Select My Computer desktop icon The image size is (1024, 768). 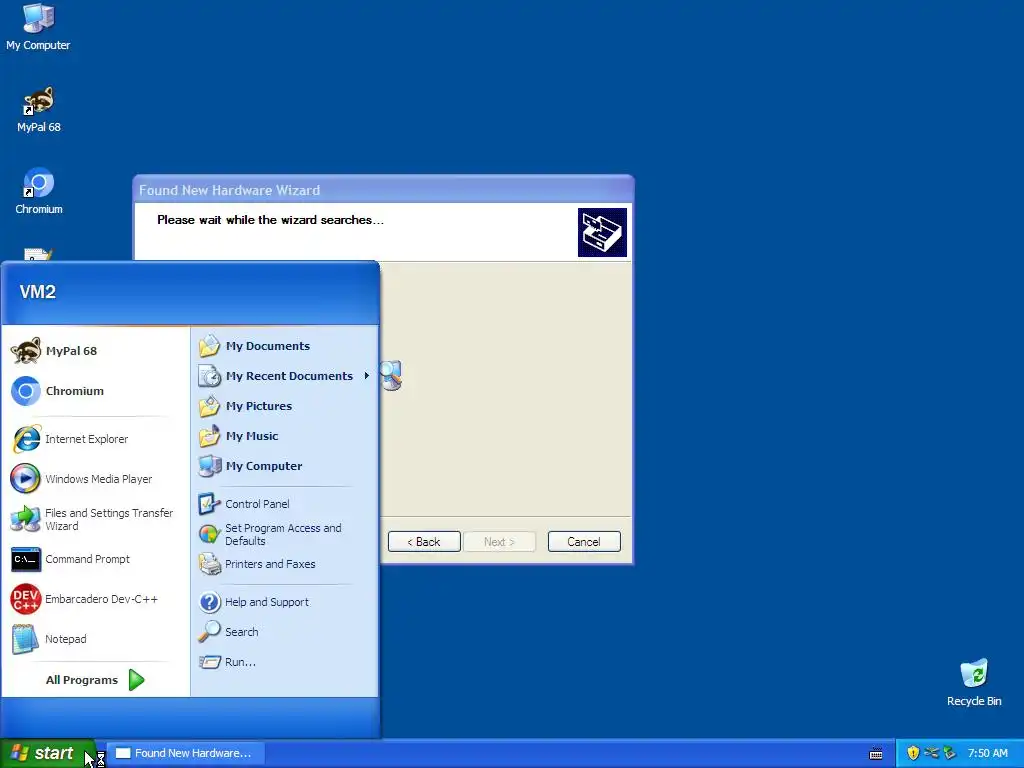click(x=38, y=27)
